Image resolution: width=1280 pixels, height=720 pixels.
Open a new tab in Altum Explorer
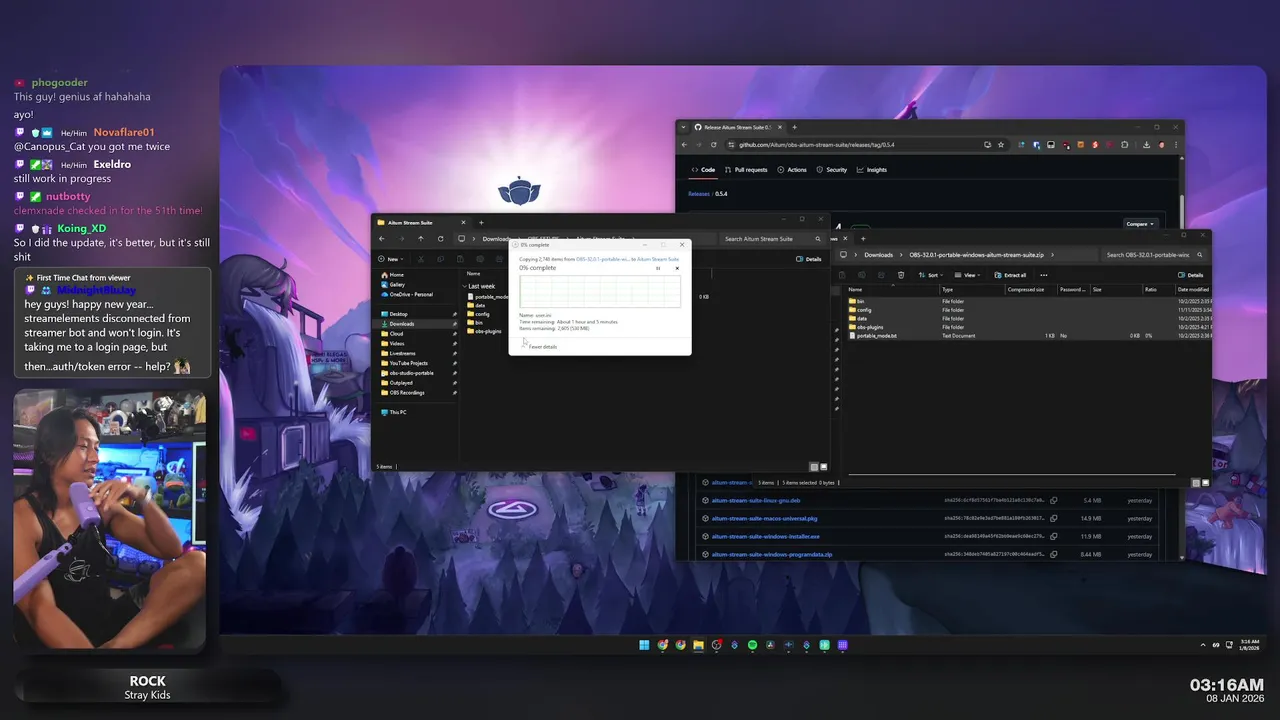point(481,223)
